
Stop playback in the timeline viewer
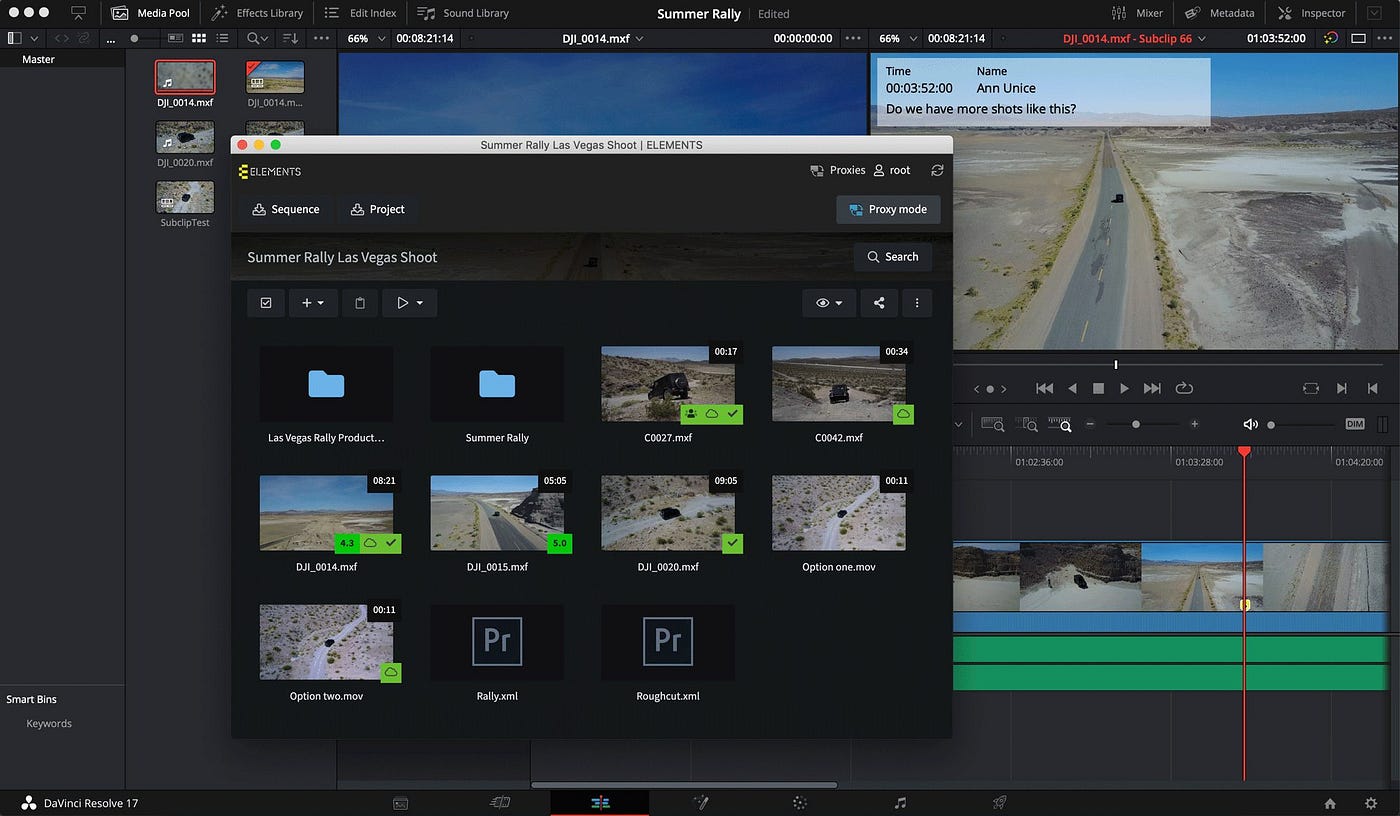point(1098,388)
